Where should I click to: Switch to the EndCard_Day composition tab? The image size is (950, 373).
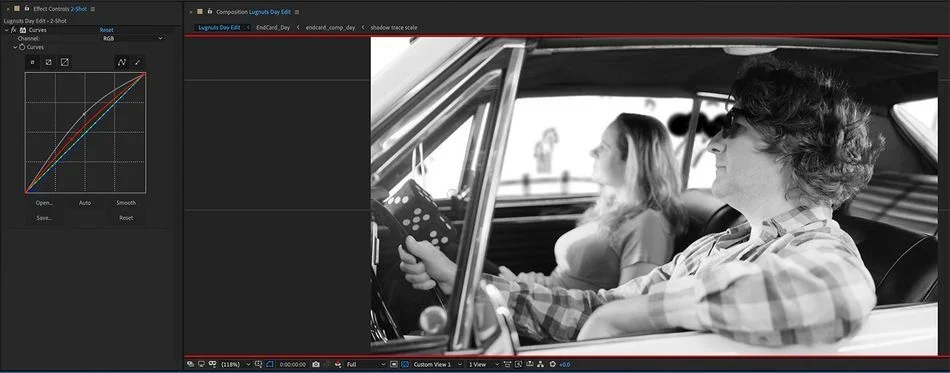[273, 27]
